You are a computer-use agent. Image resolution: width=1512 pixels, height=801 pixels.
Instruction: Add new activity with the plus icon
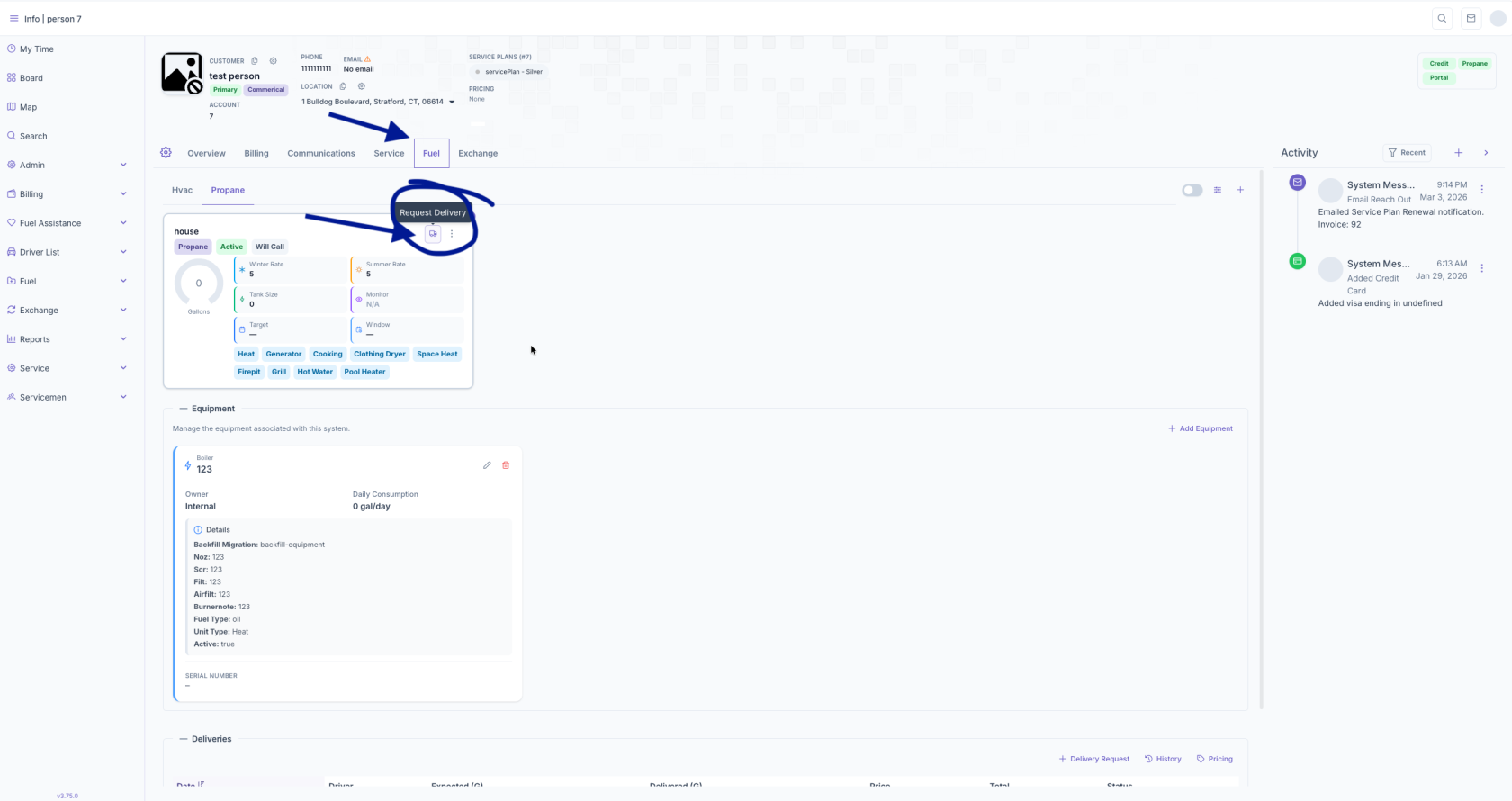click(1459, 153)
